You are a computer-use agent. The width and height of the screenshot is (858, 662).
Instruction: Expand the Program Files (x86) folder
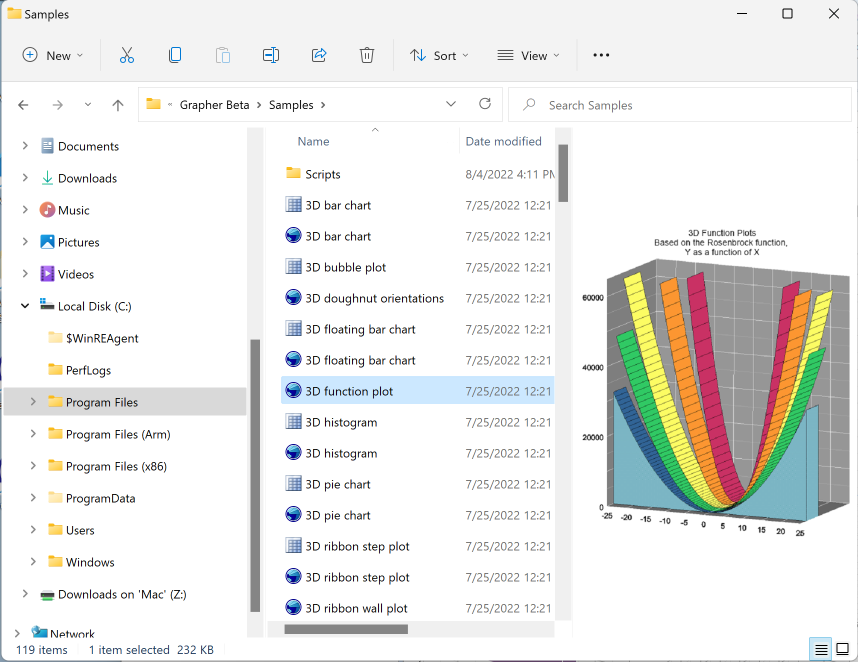pos(33,466)
